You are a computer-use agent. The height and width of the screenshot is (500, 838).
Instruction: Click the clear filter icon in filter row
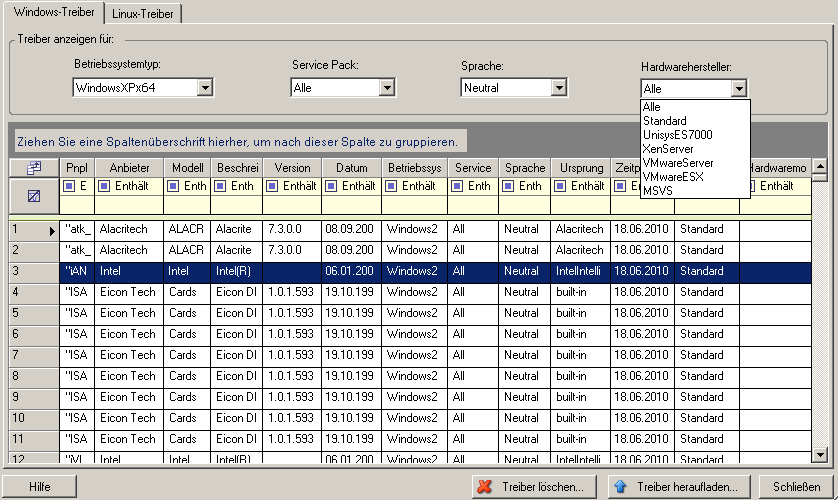pos(33,196)
